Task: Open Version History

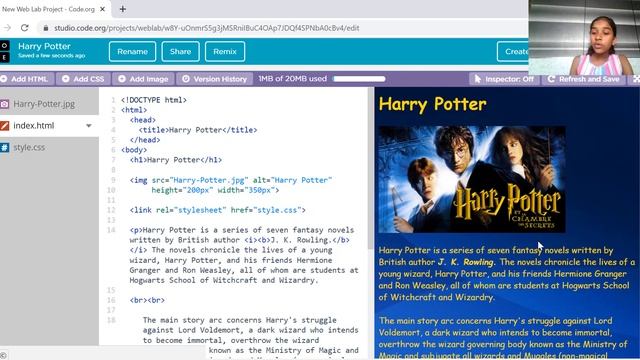Action: click(x=215, y=79)
